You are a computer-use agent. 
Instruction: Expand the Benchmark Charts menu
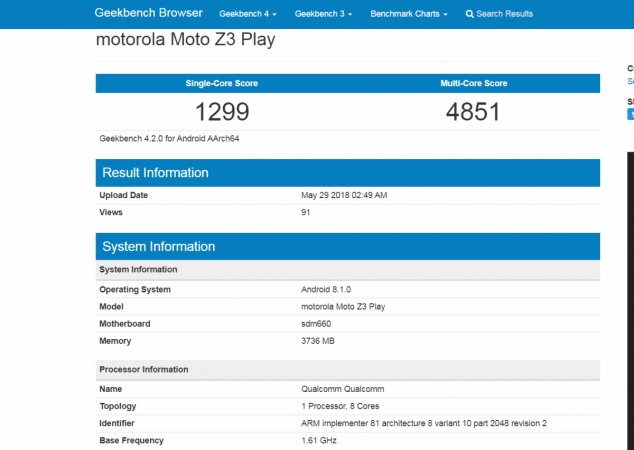pyautogui.click(x=409, y=14)
